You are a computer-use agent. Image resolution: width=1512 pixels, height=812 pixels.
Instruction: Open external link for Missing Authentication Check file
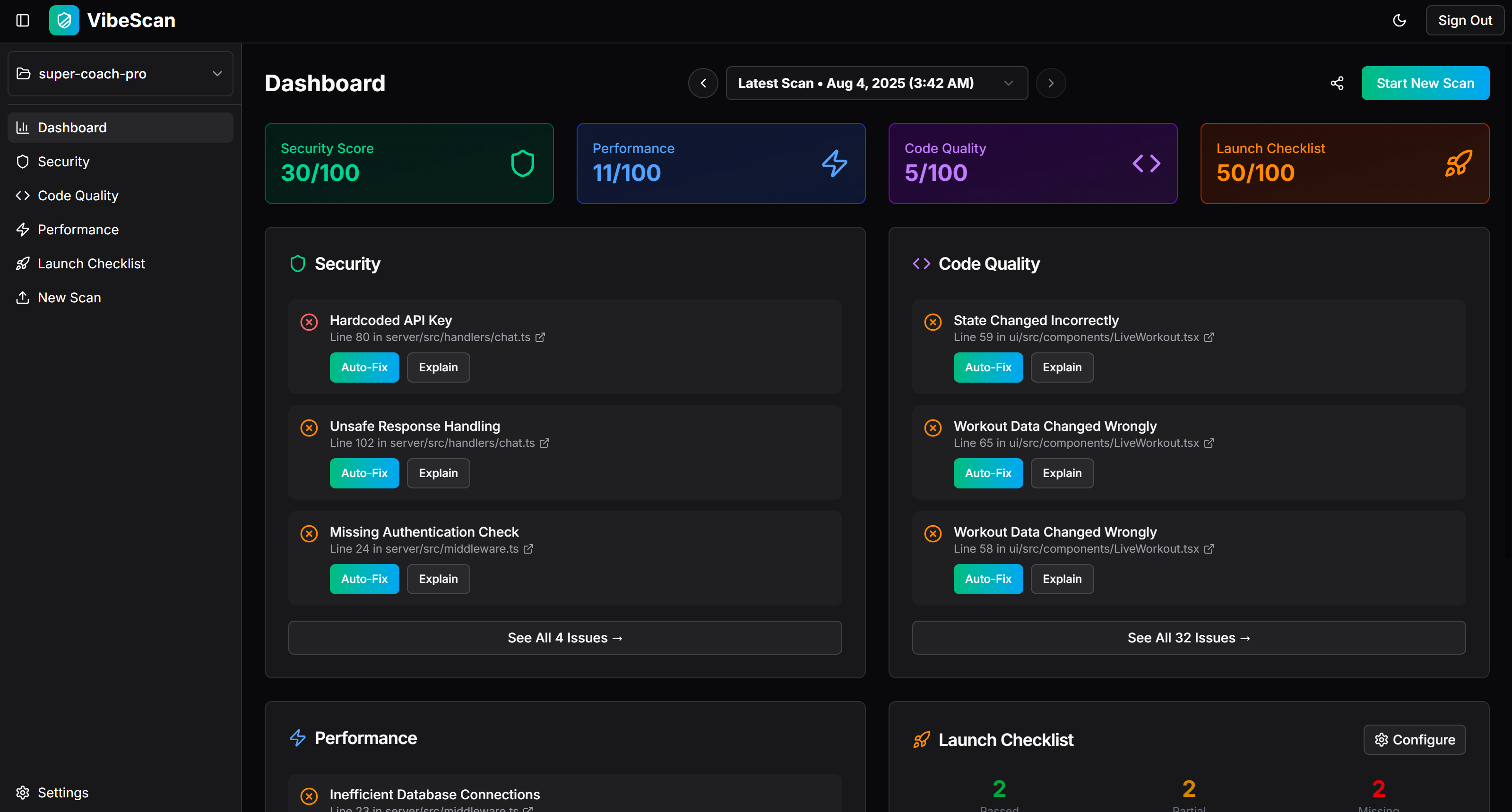coord(528,548)
